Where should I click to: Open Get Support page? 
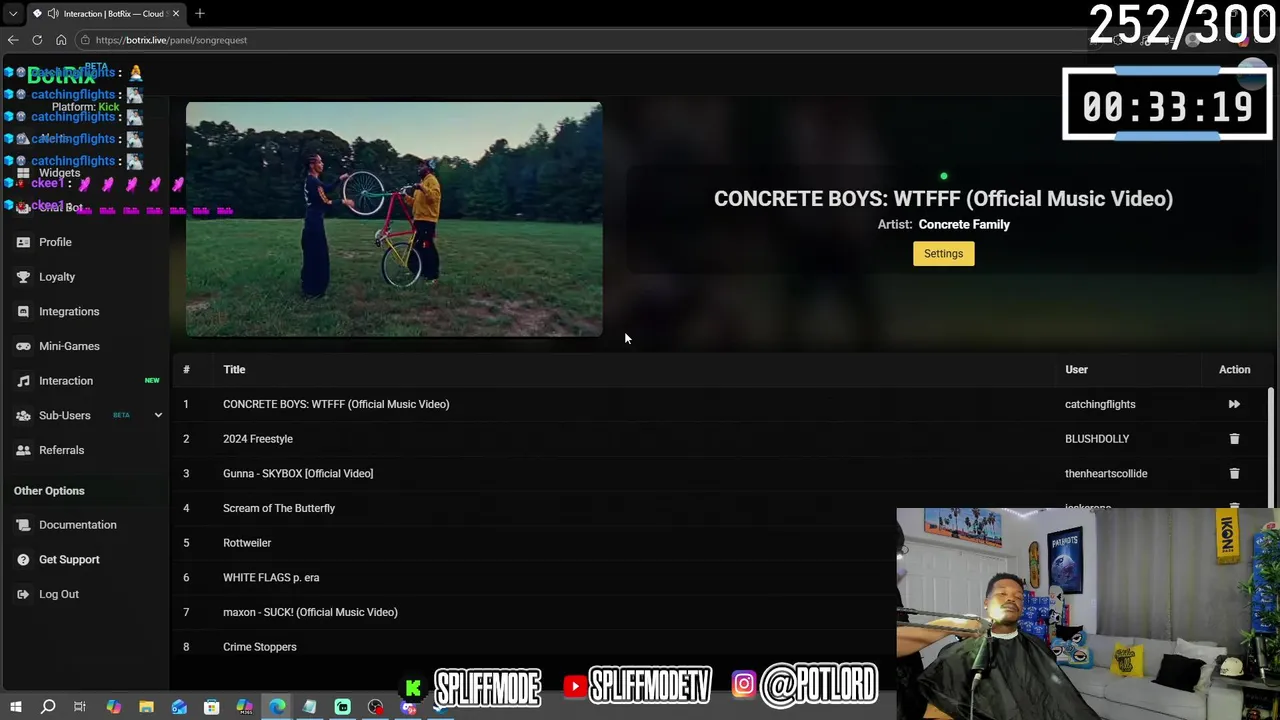click(x=69, y=560)
